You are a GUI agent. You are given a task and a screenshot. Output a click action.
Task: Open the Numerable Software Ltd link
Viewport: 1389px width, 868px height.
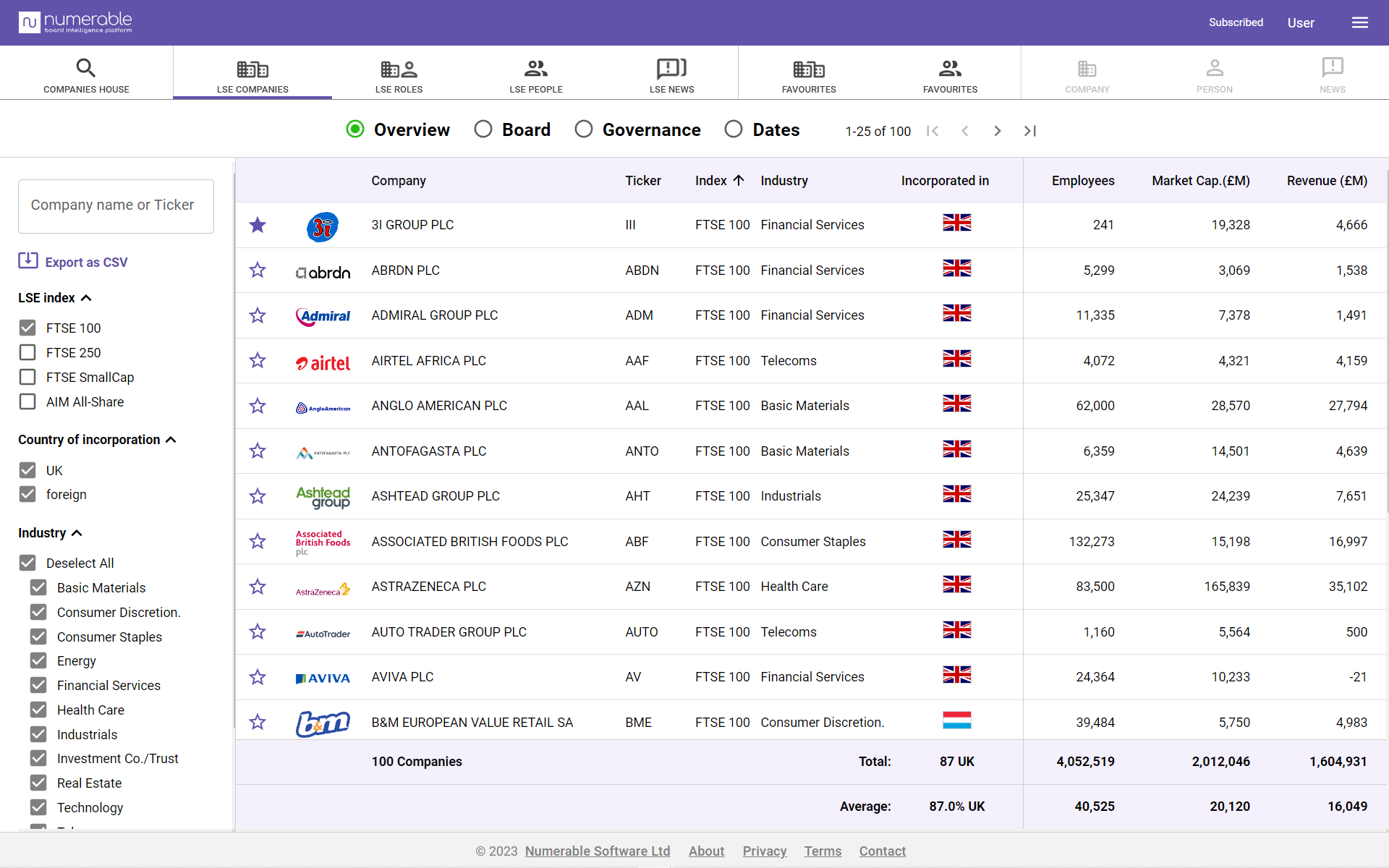pos(598,851)
